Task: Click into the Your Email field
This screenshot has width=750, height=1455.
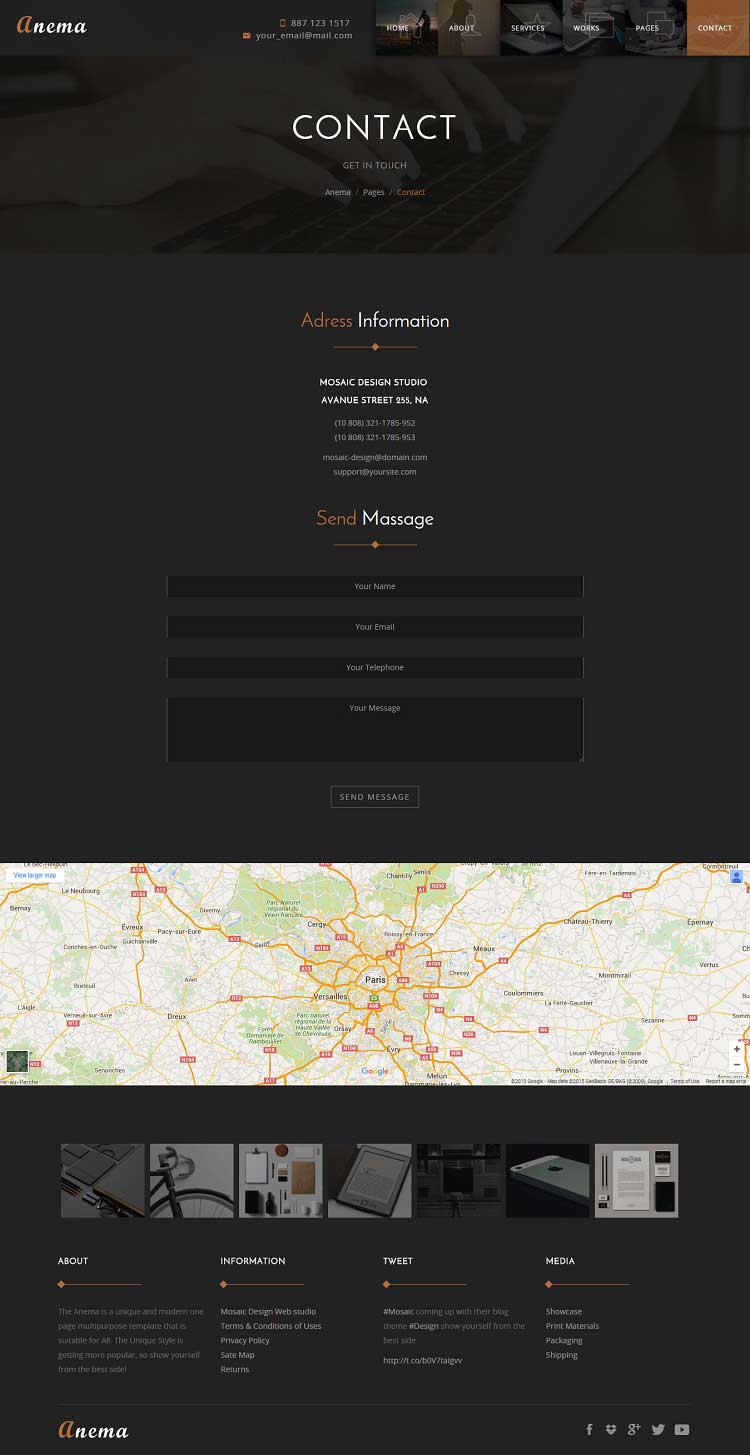Action: pyautogui.click(x=375, y=627)
